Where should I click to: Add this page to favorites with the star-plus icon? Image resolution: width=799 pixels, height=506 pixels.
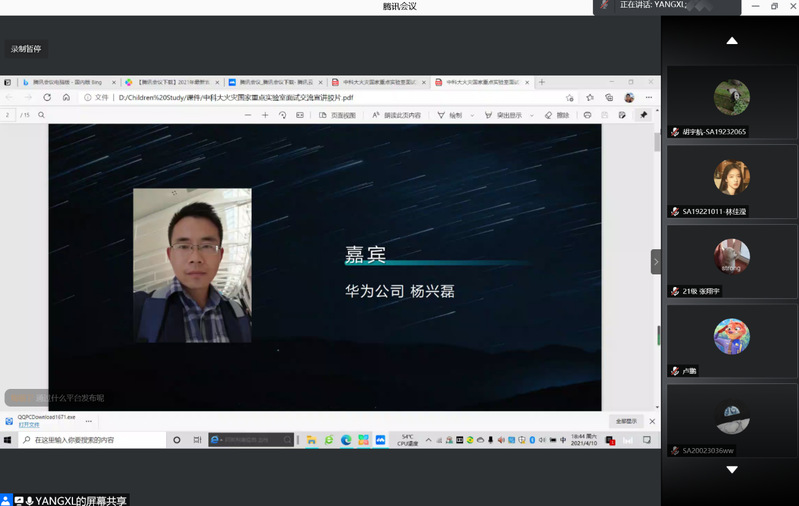570,97
